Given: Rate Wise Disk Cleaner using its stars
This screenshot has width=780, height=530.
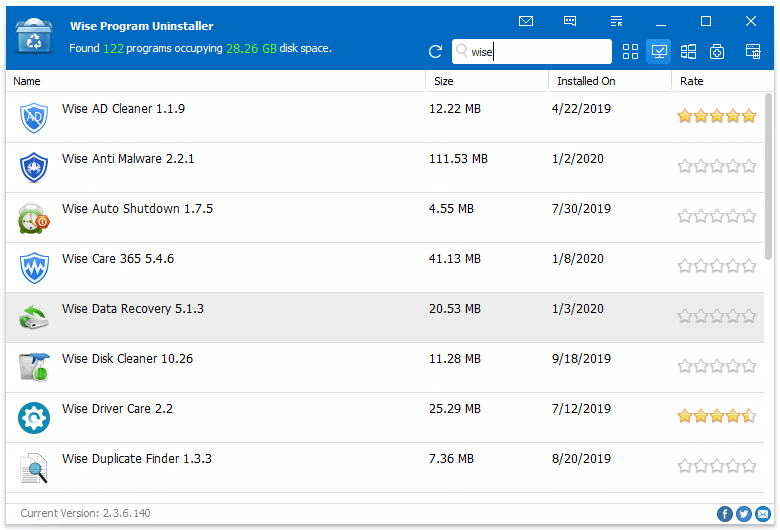Looking at the screenshot, I should (717, 366).
